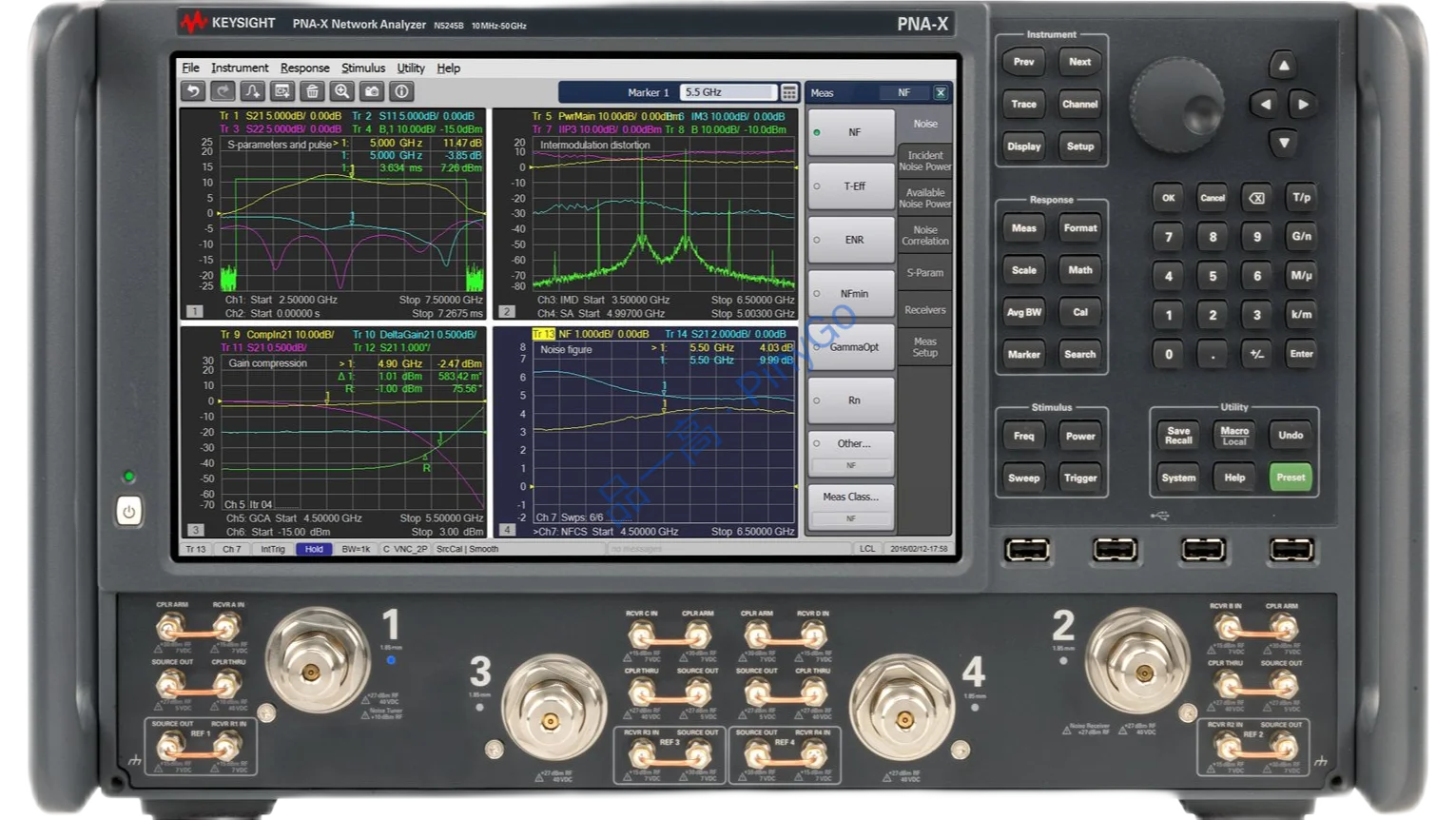Click the left arrow hardware key
This screenshot has width=1456, height=820.
click(x=1264, y=105)
